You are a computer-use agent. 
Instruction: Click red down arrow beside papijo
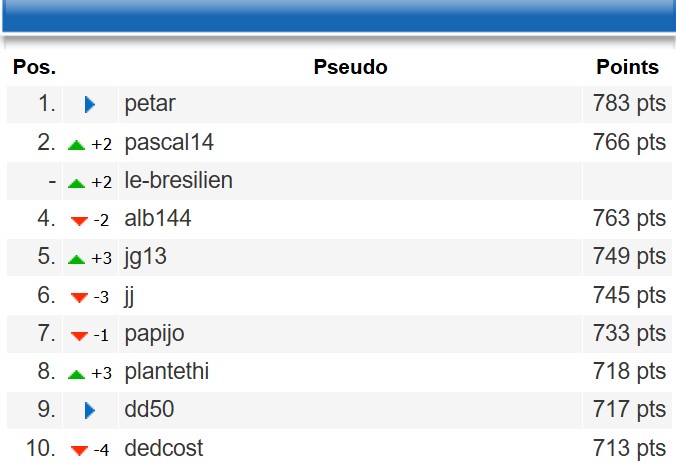79,336
